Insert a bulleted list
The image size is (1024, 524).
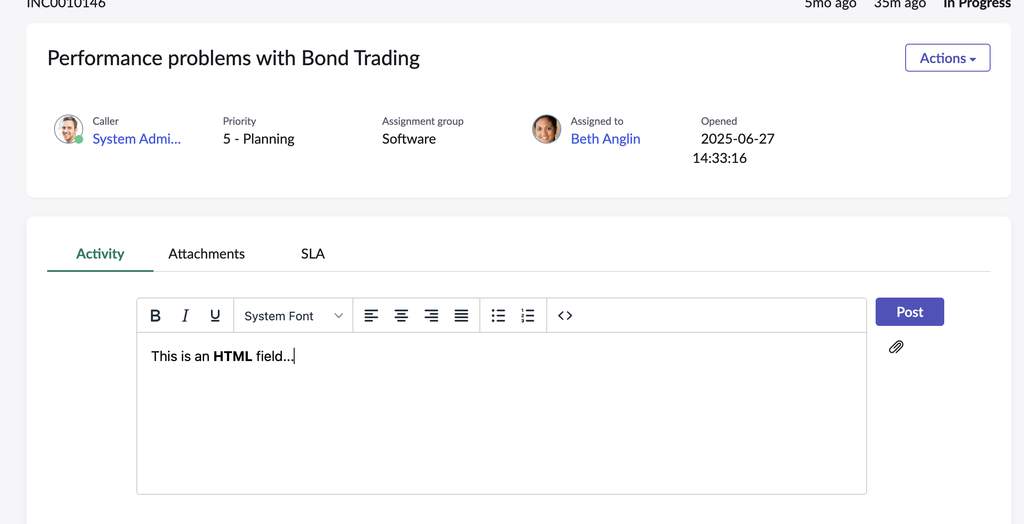pos(498,316)
